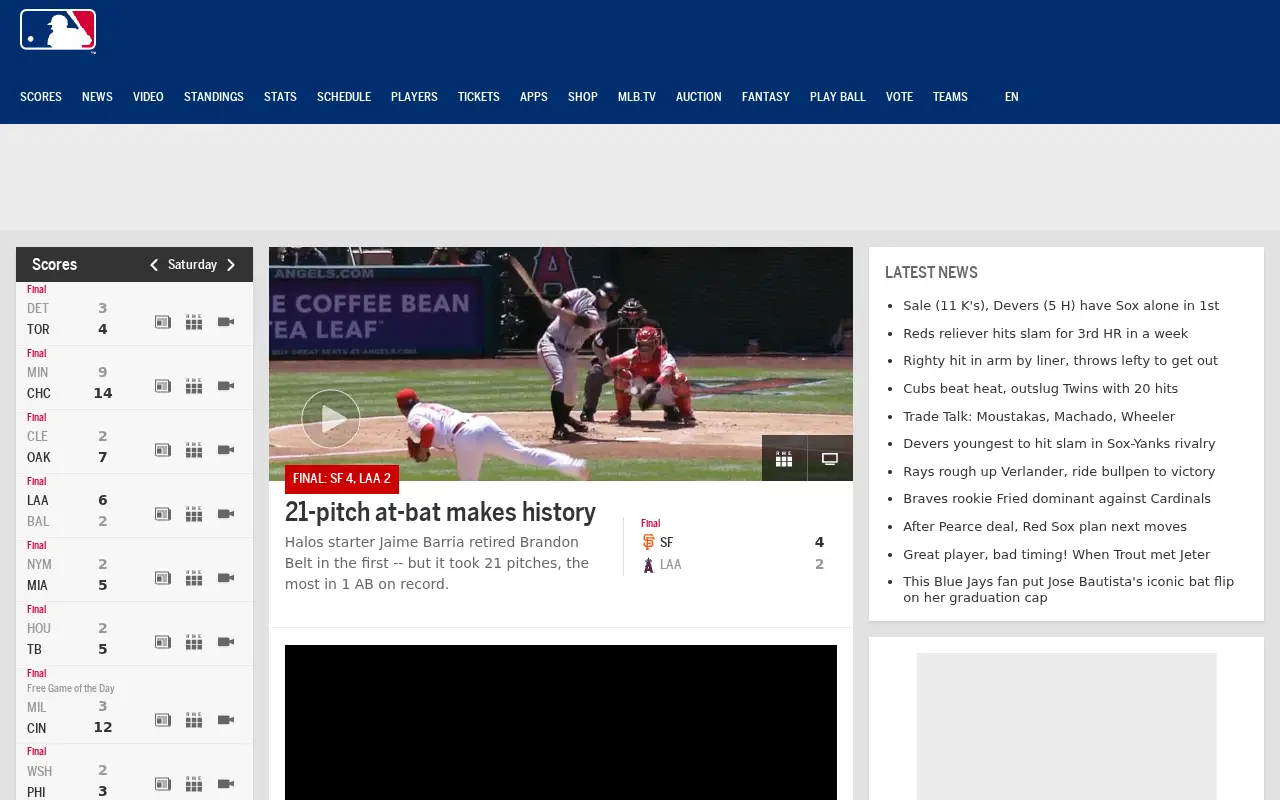The image size is (1280, 800).
Task: Click the MLB logo
Action: pos(58,30)
